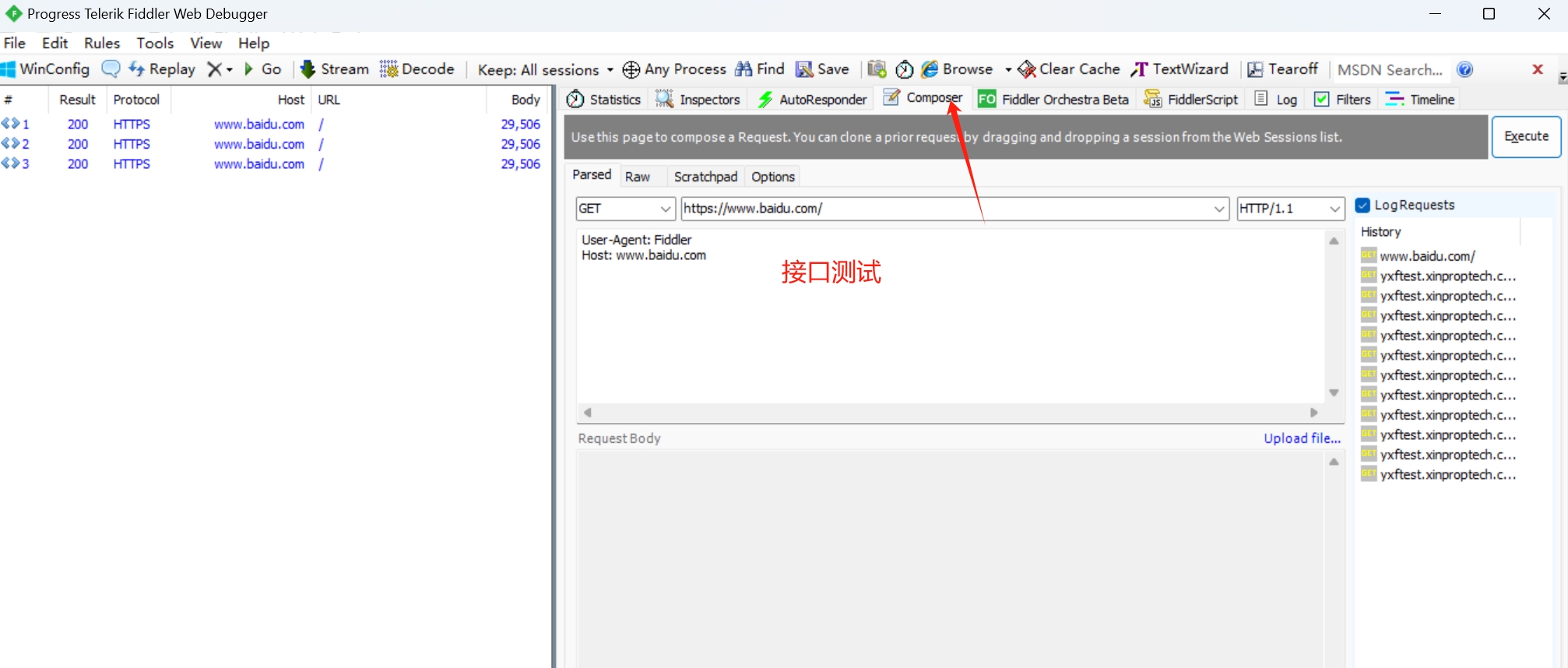Click in the request headers text area

pyautogui.click(x=950, y=315)
